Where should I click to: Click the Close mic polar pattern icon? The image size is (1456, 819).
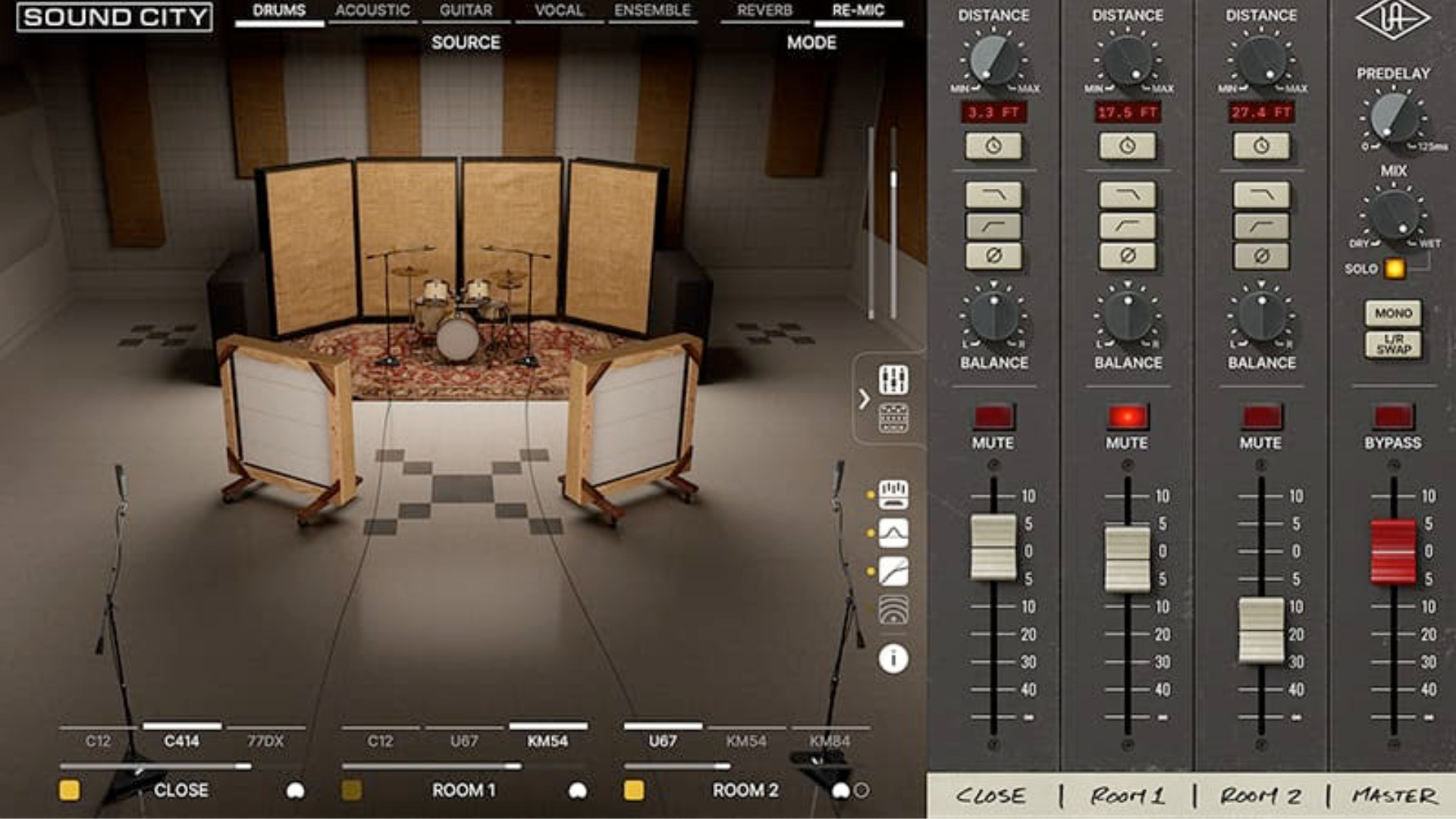[x=295, y=791]
